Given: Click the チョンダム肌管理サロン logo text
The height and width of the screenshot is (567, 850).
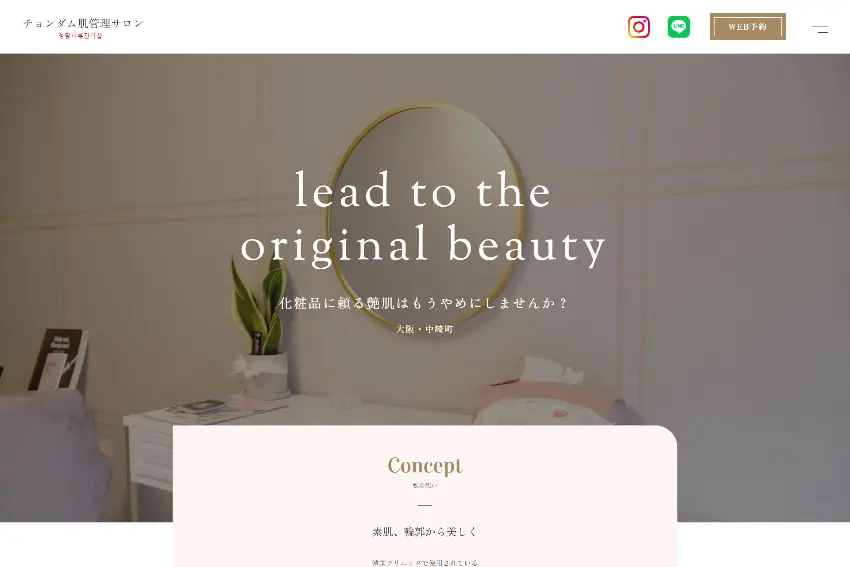Looking at the screenshot, I should pyautogui.click(x=83, y=23).
